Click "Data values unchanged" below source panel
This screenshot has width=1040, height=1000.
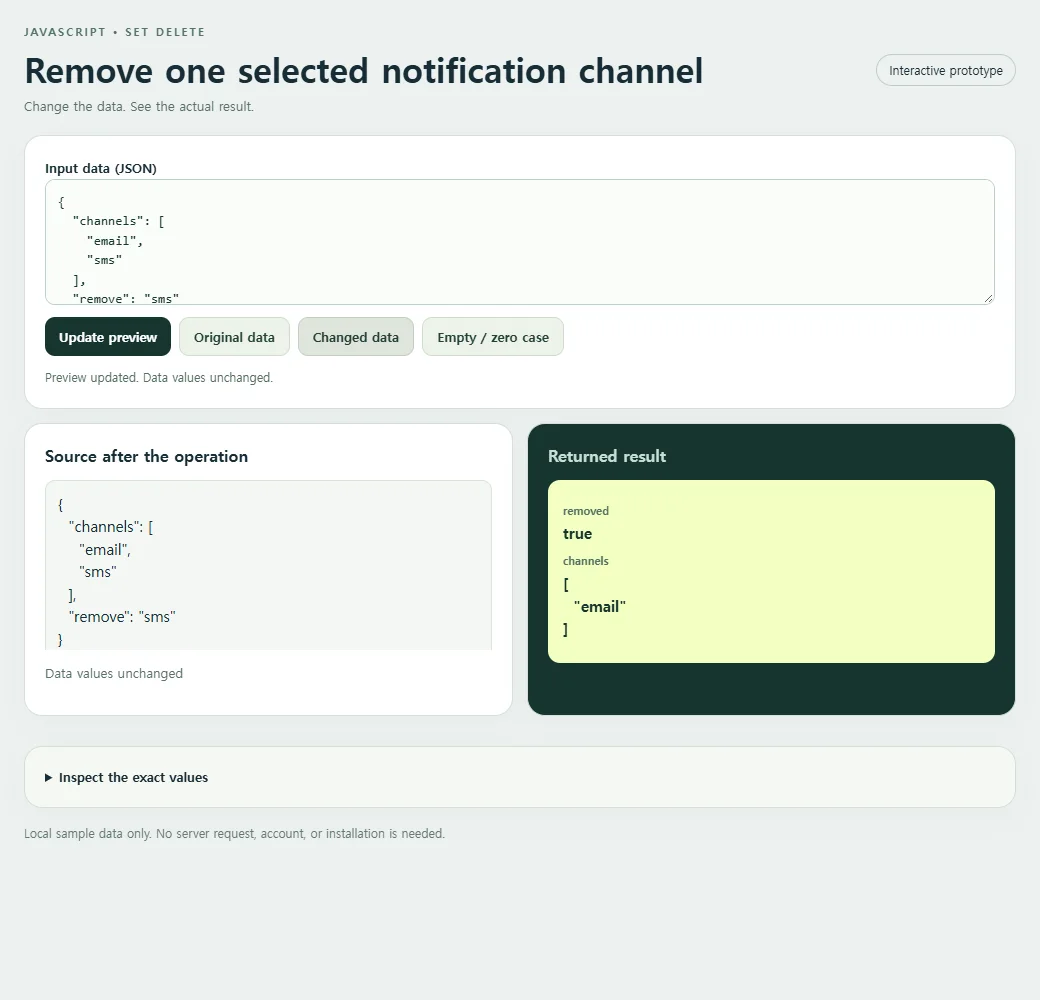[x=114, y=674]
